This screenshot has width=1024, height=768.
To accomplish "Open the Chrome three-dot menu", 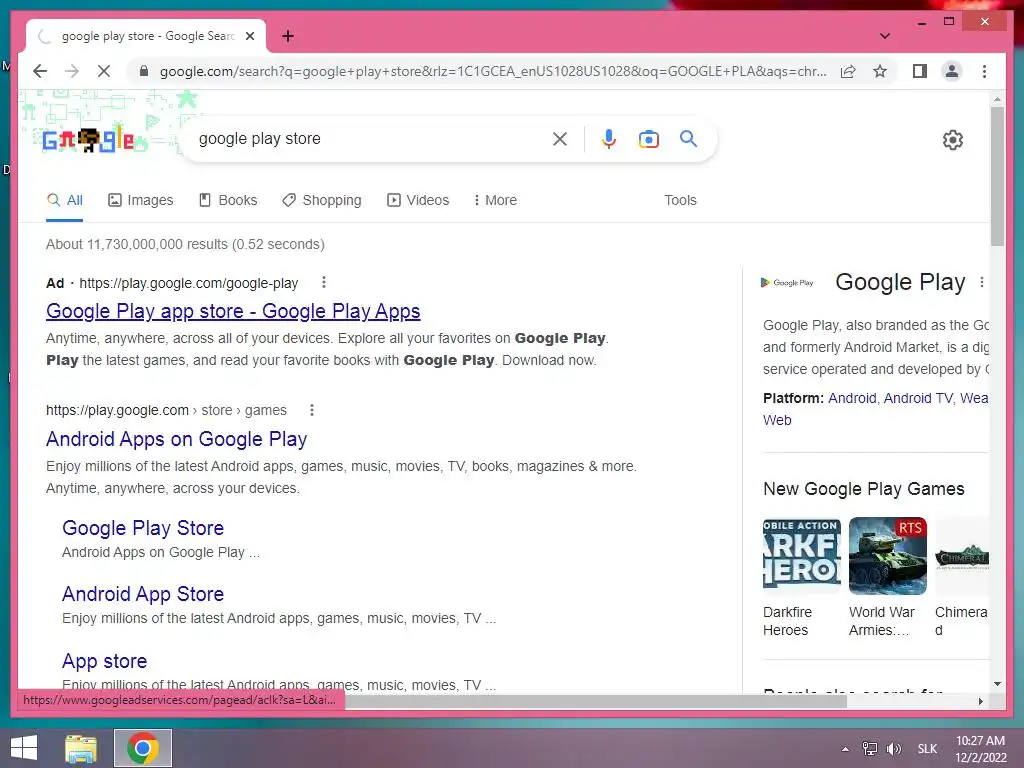I will pos(984,71).
